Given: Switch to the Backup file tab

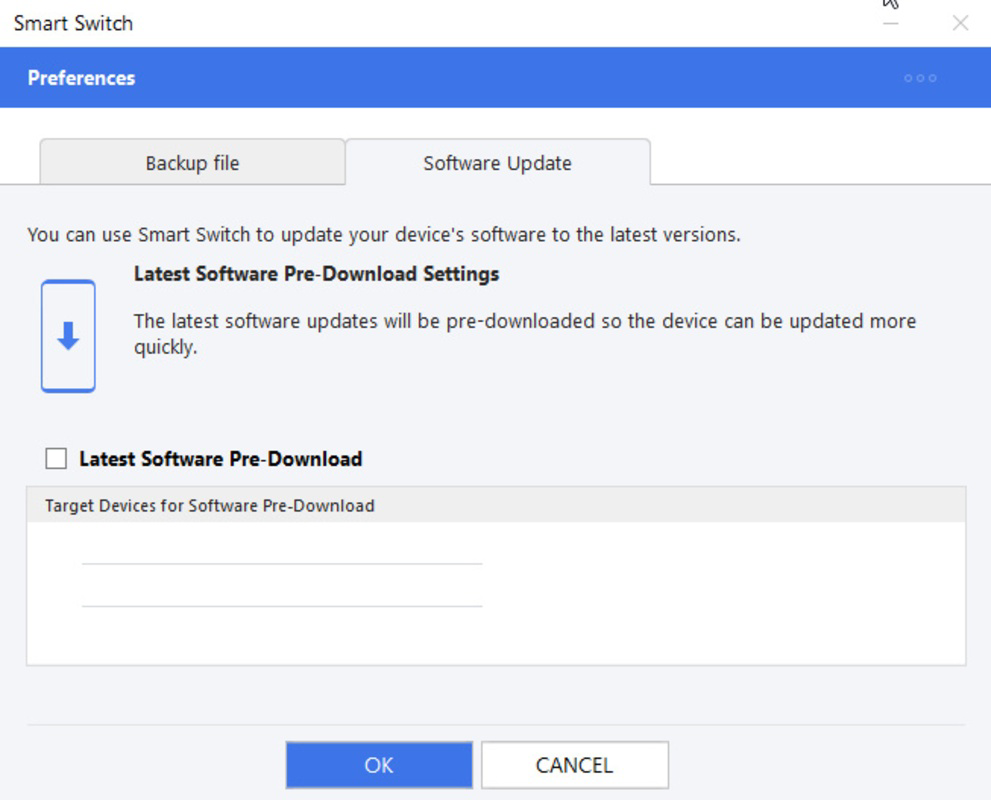Looking at the screenshot, I should click(x=193, y=163).
